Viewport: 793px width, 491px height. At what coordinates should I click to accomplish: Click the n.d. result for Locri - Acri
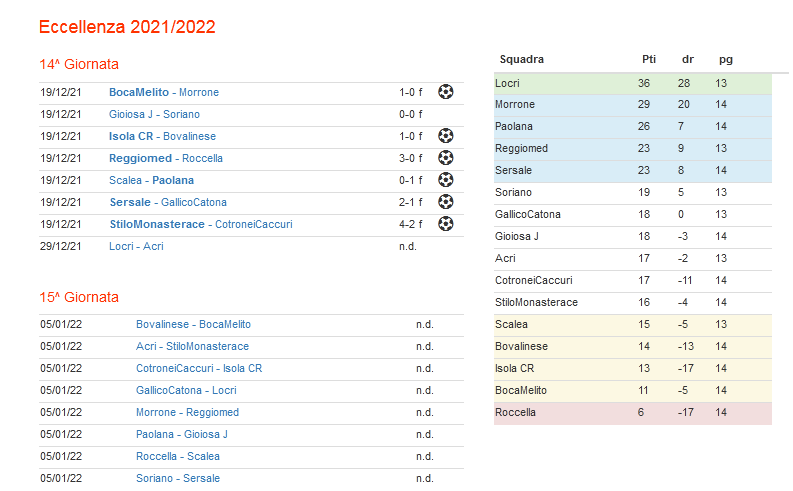(408, 246)
